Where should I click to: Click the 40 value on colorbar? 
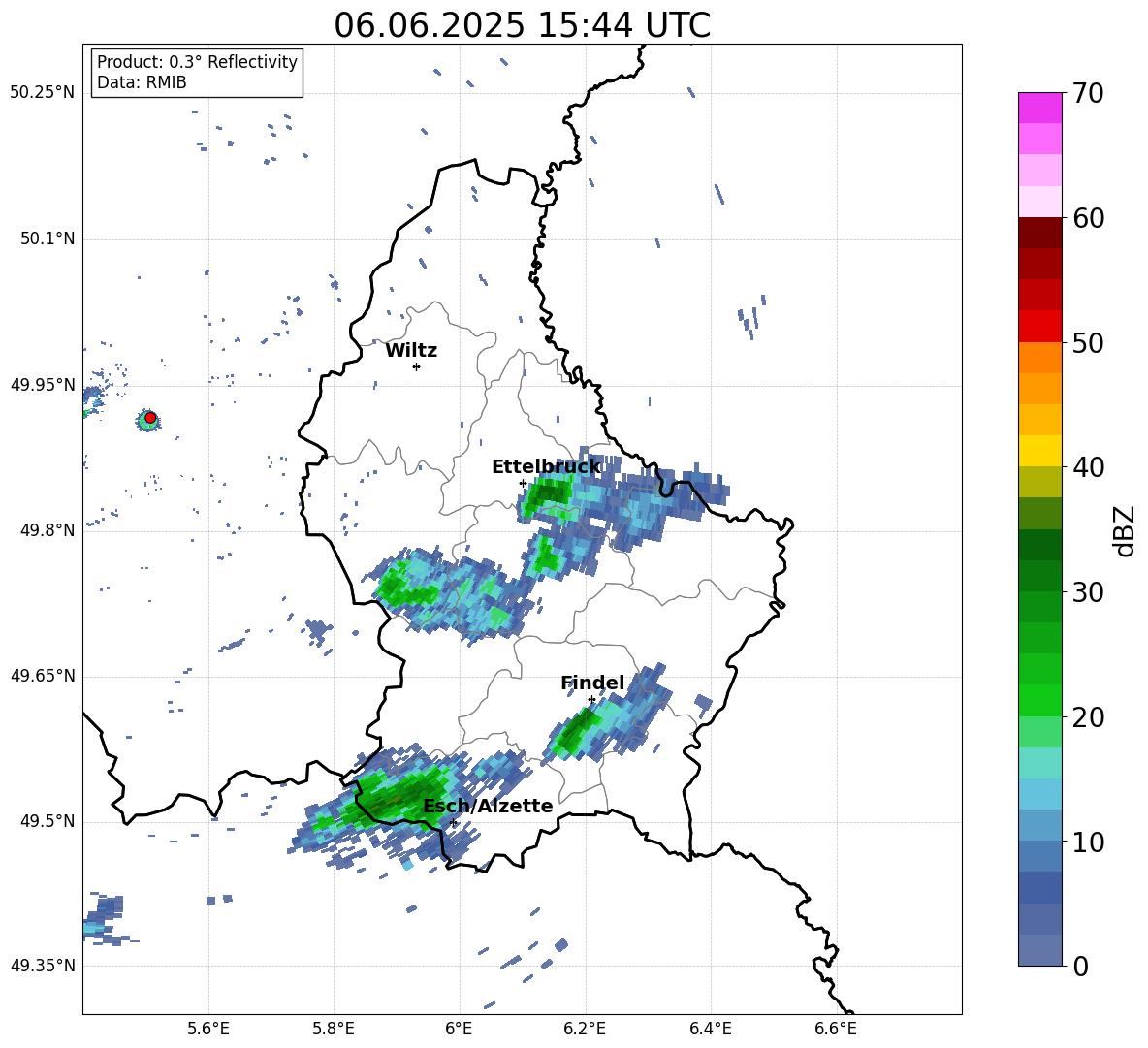tap(1089, 467)
